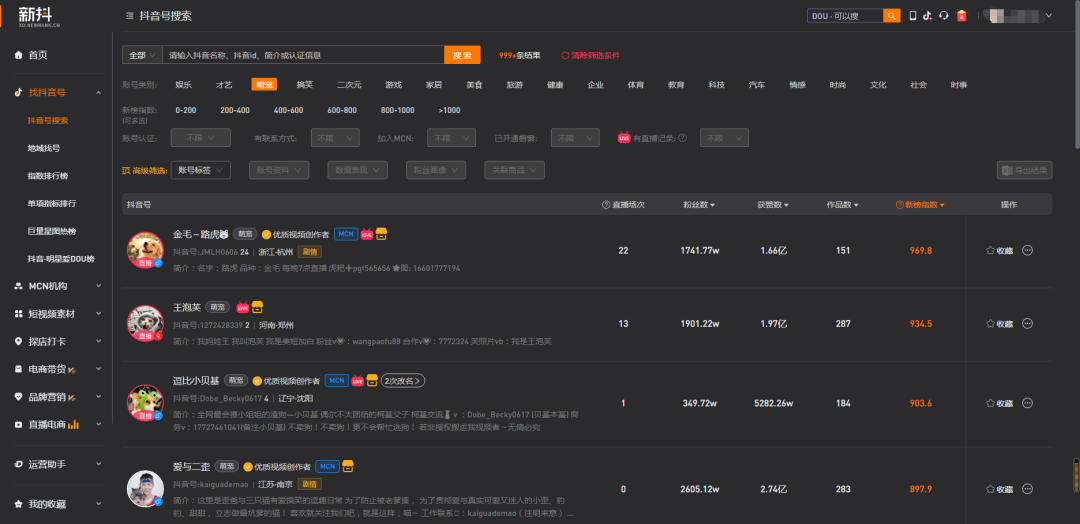This screenshot has width=1080, height=524.
Task: Open 地域找号 in sidebar
Action: [x=43, y=148]
